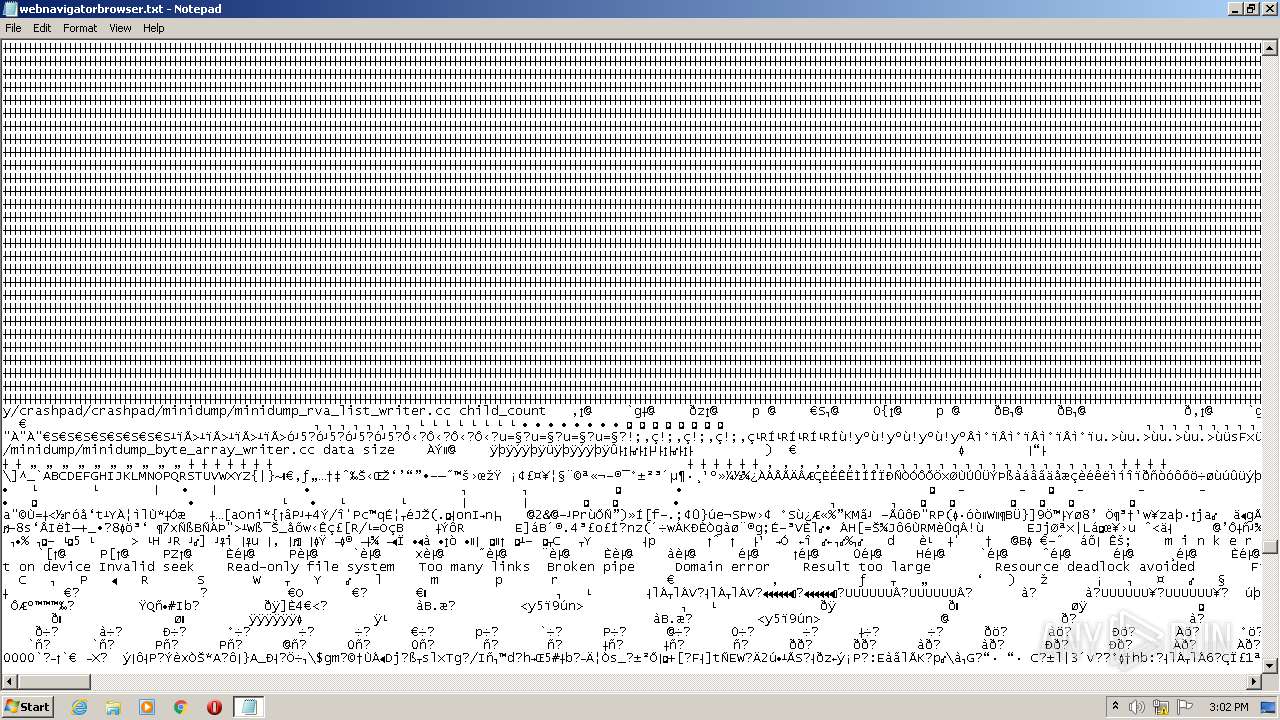
Task: Open the volume control in the system tray
Action: coord(1139,707)
